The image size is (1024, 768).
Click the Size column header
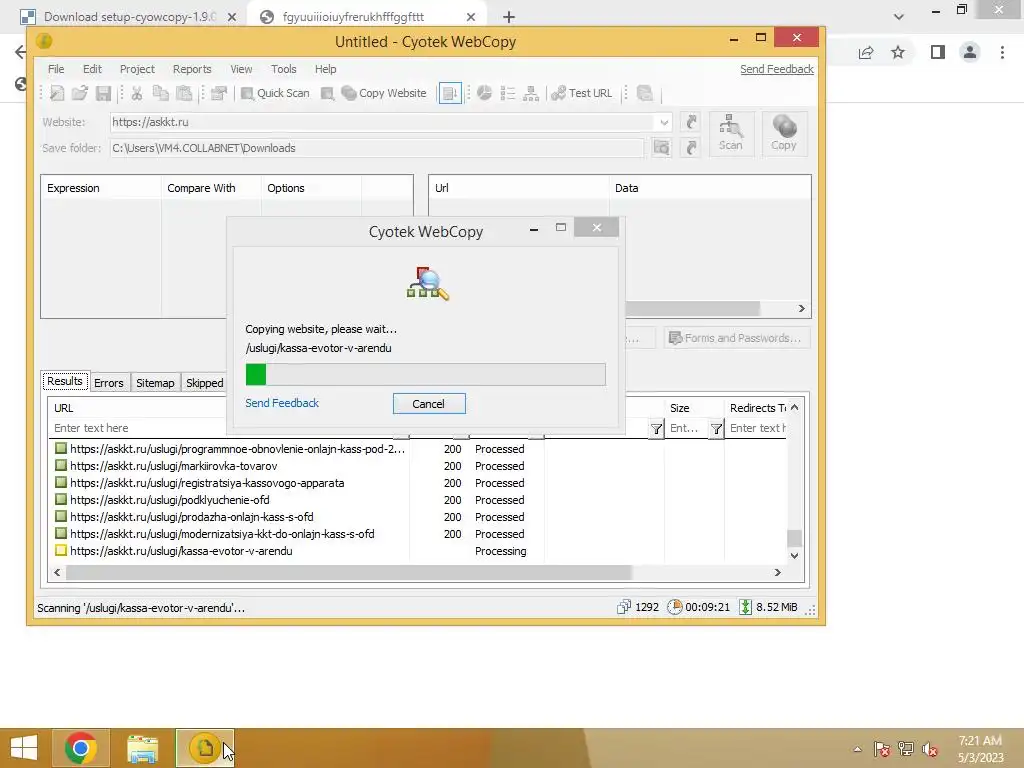pos(694,408)
